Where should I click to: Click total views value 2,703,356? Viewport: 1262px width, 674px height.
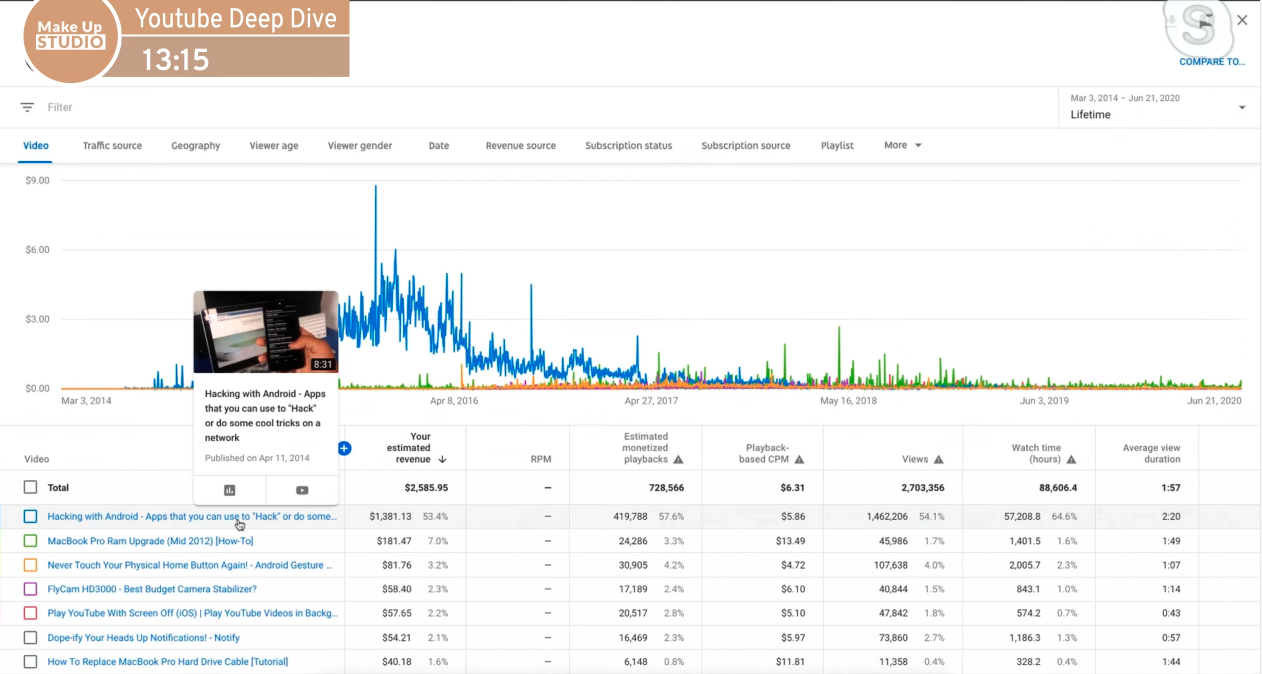point(922,488)
